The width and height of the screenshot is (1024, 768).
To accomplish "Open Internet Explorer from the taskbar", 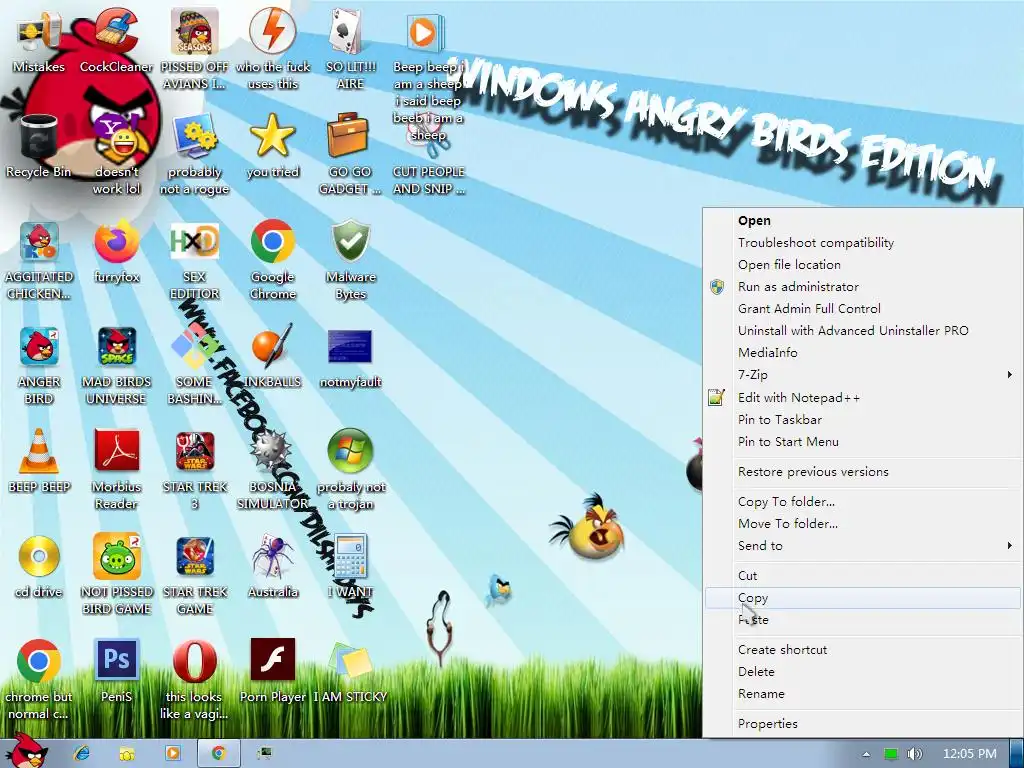I will pos(82,754).
